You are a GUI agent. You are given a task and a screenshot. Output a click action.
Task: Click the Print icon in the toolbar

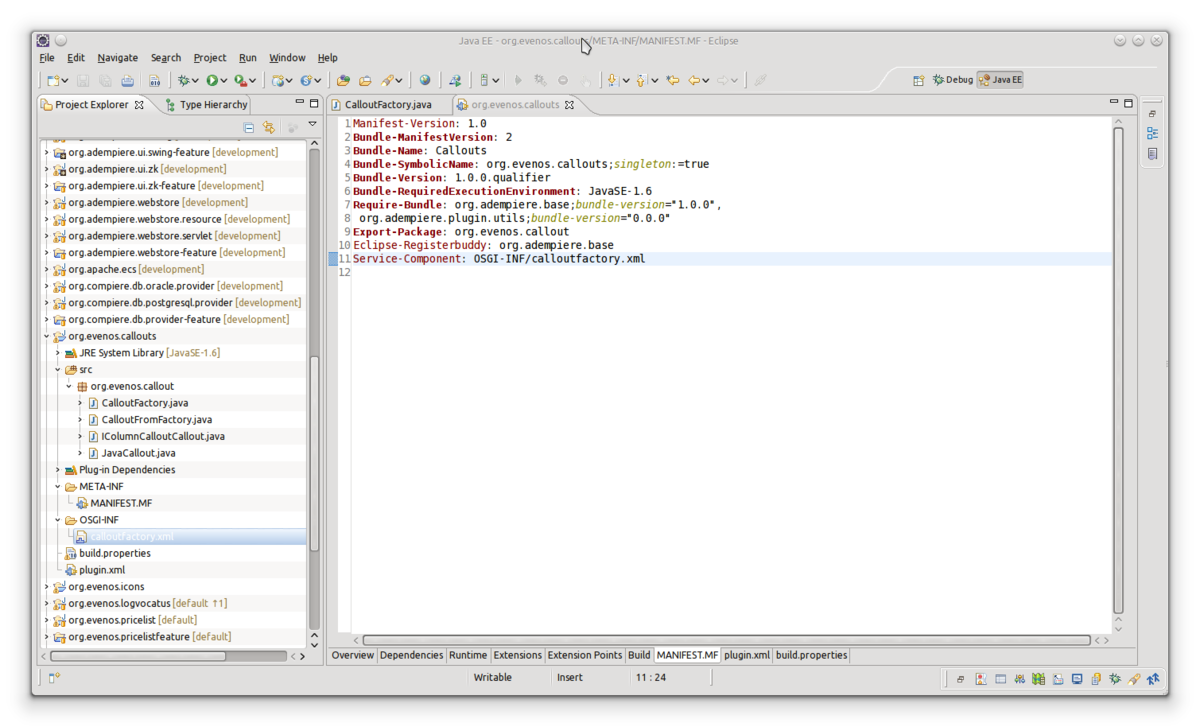pyautogui.click(x=128, y=80)
